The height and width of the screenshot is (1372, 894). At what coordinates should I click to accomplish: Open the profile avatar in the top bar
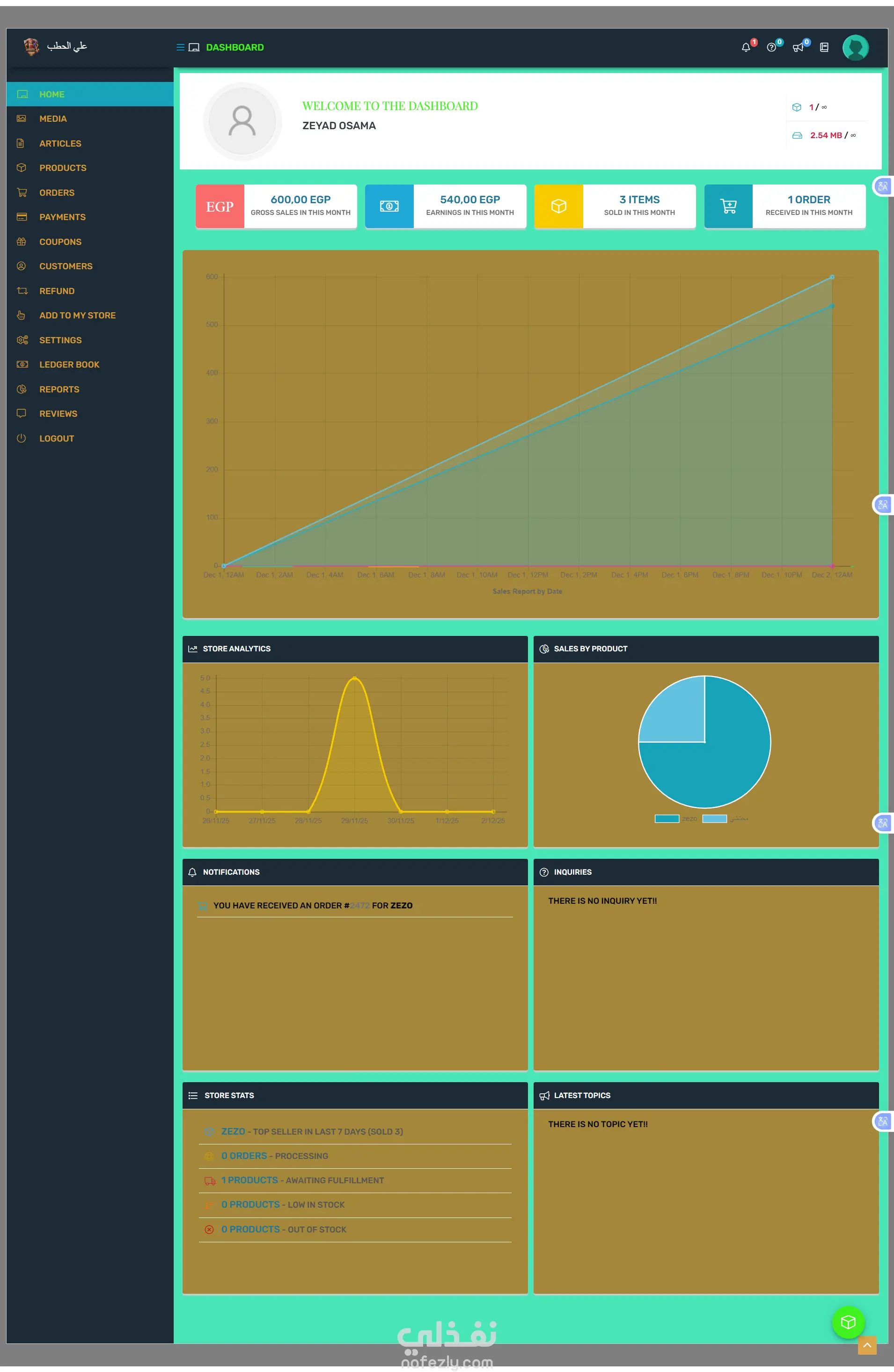tap(855, 47)
